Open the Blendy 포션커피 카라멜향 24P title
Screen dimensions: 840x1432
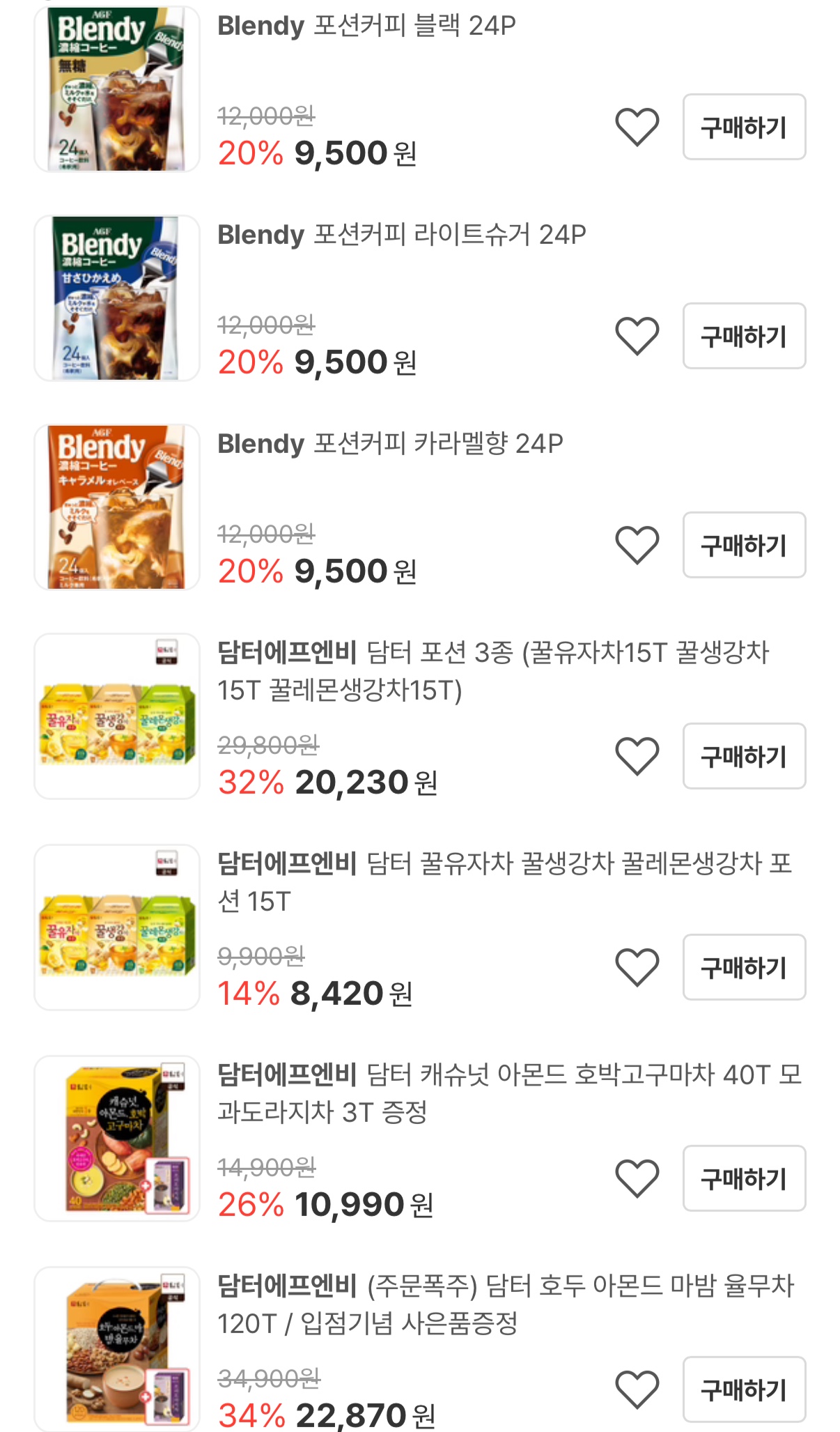pos(390,444)
